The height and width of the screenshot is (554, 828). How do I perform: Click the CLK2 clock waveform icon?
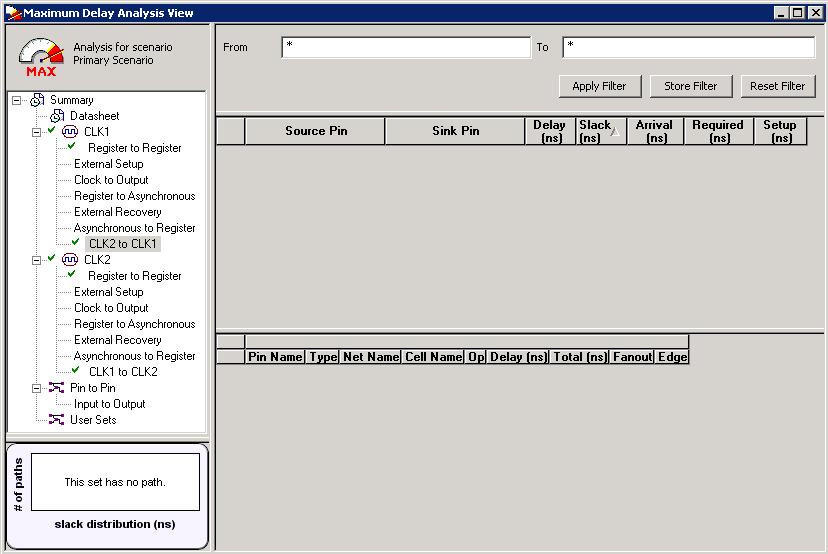click(x=70, y=259)
